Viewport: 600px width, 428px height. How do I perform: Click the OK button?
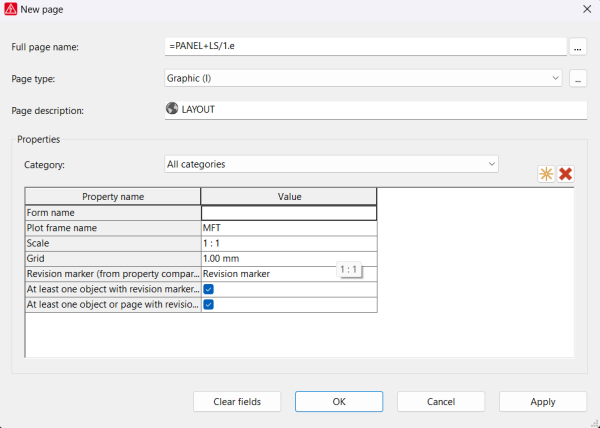tap(339, 402)
